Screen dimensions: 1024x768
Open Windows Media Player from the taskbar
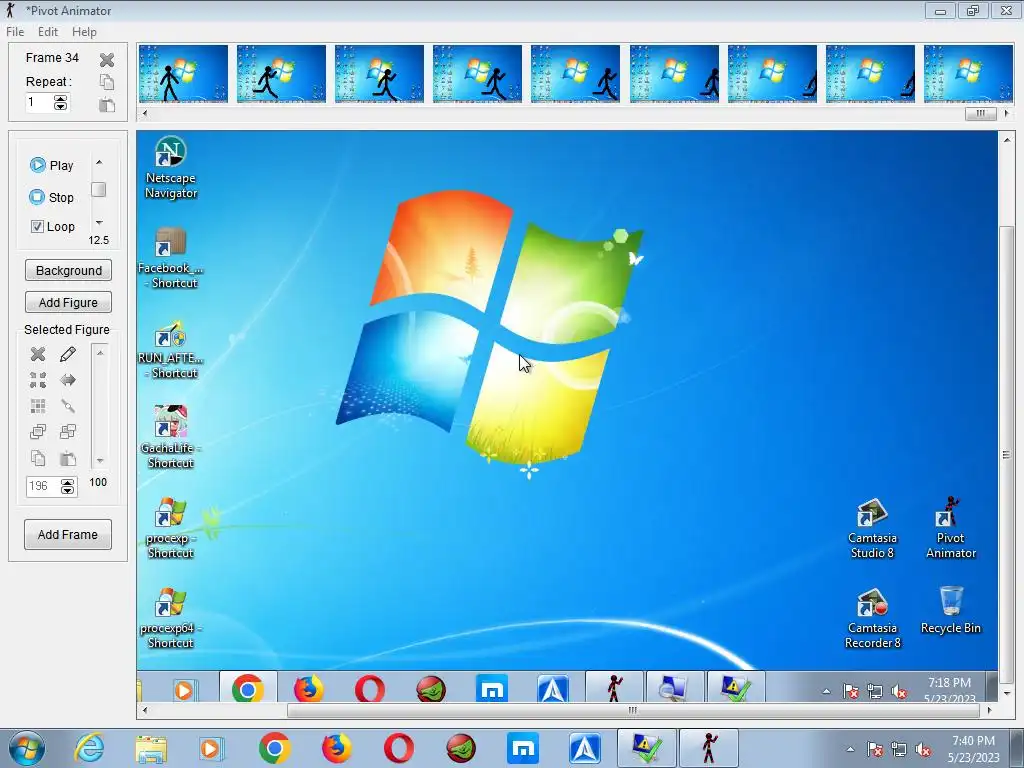click(x=211, y=748)
